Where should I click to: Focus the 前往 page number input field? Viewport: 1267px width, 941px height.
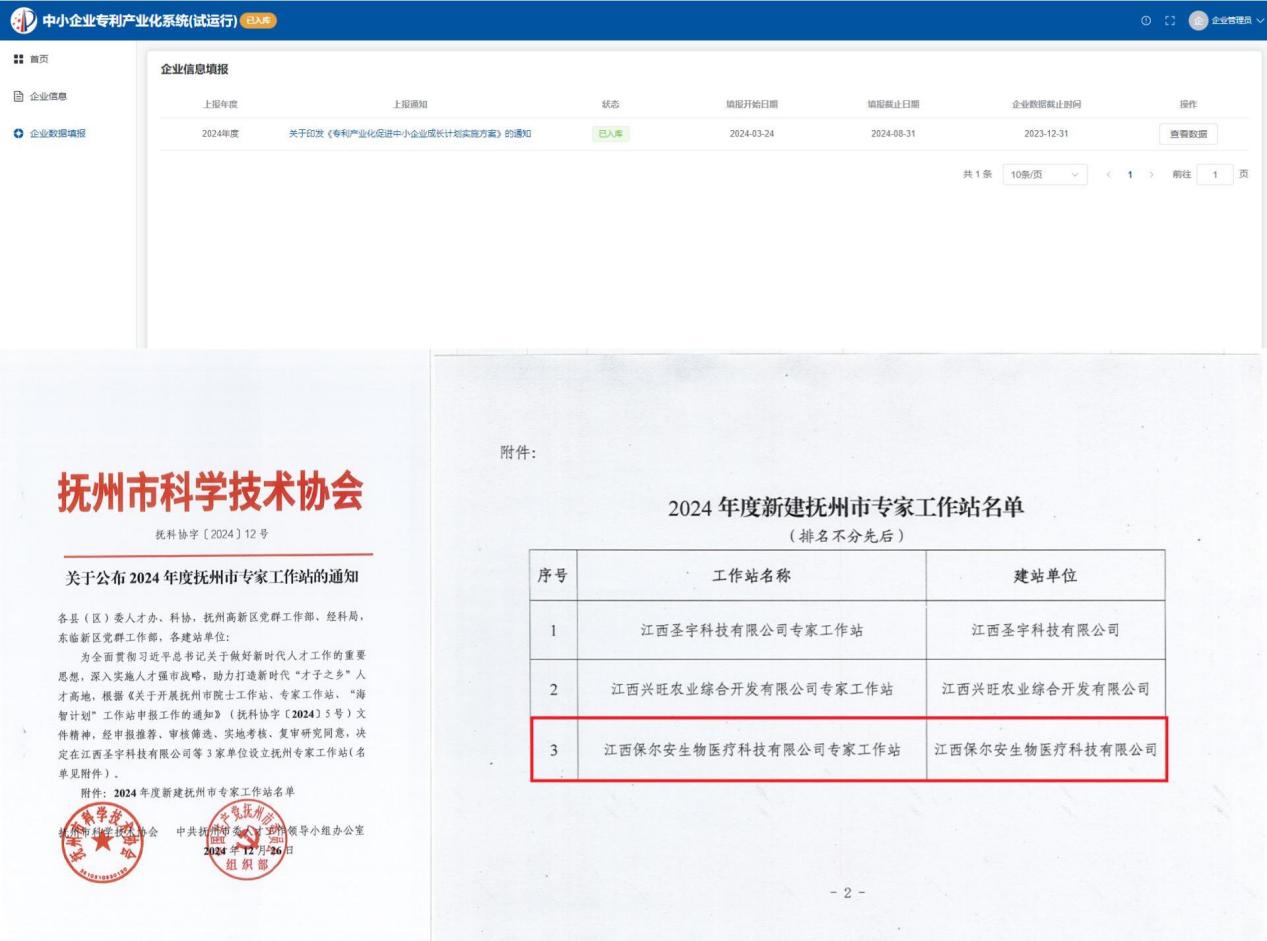coord(1215,175)
